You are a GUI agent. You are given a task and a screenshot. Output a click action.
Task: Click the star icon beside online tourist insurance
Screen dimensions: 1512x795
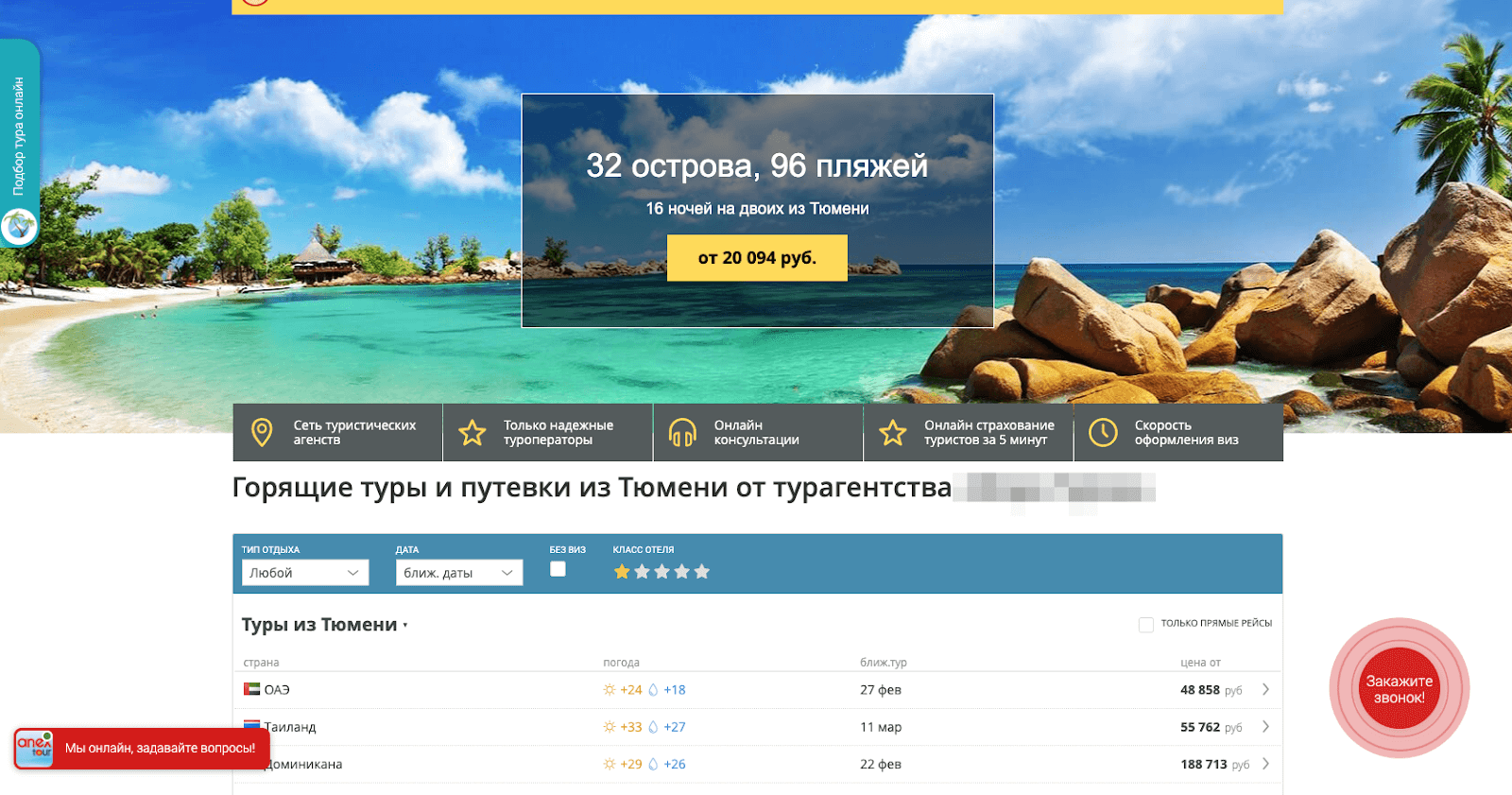tap(892, 433)
